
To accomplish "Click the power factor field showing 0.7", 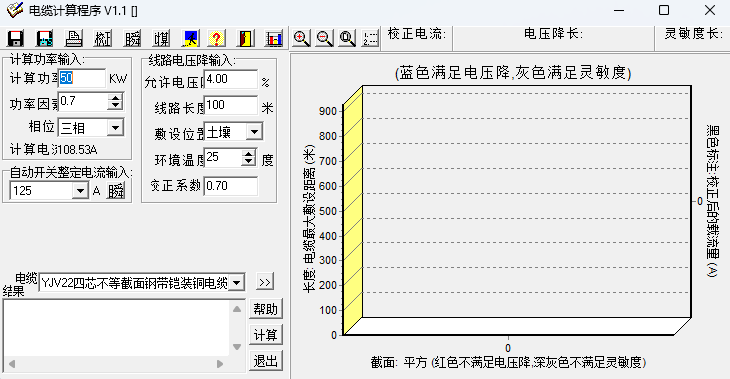I will coord(83,102).
